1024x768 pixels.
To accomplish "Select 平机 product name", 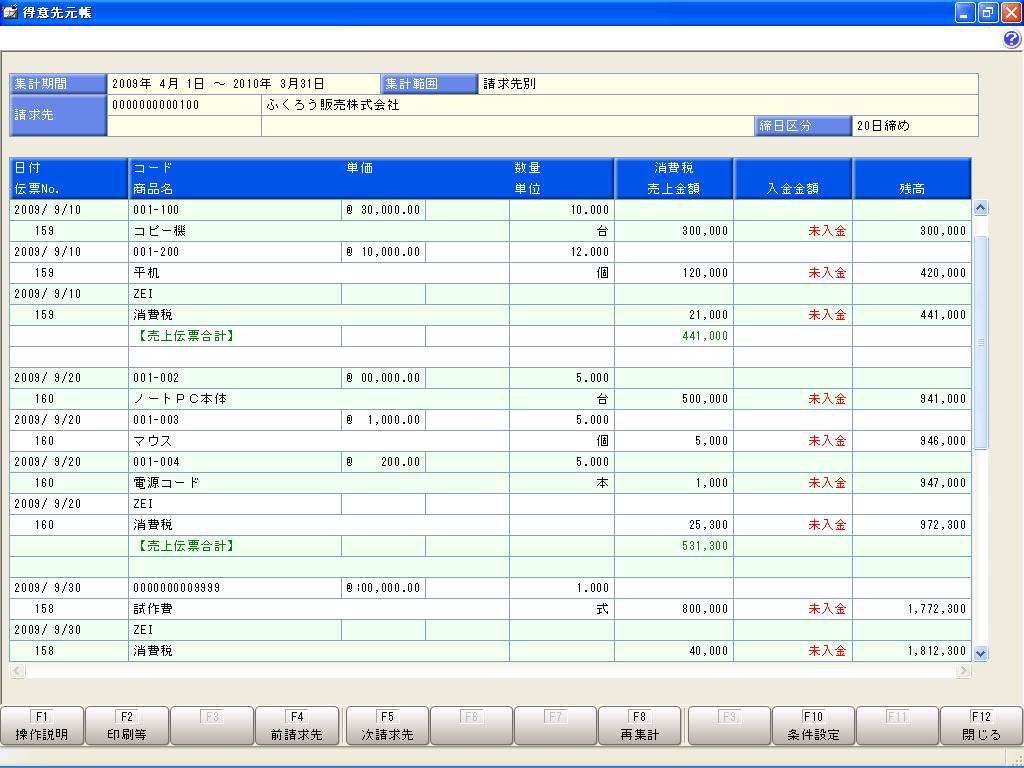I will pos(146,272).
